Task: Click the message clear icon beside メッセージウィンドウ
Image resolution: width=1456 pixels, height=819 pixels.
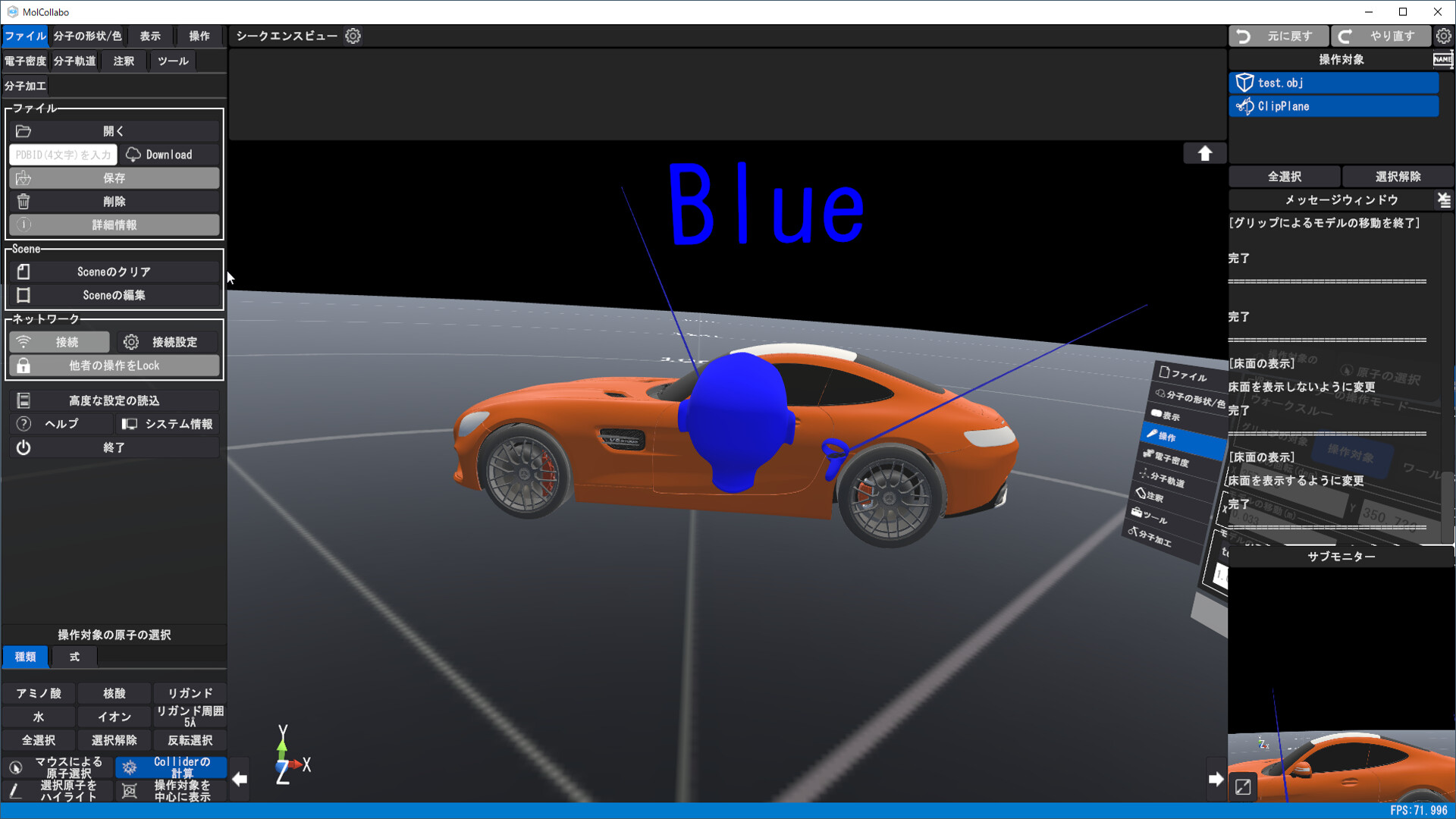Action: [1443, 199]
